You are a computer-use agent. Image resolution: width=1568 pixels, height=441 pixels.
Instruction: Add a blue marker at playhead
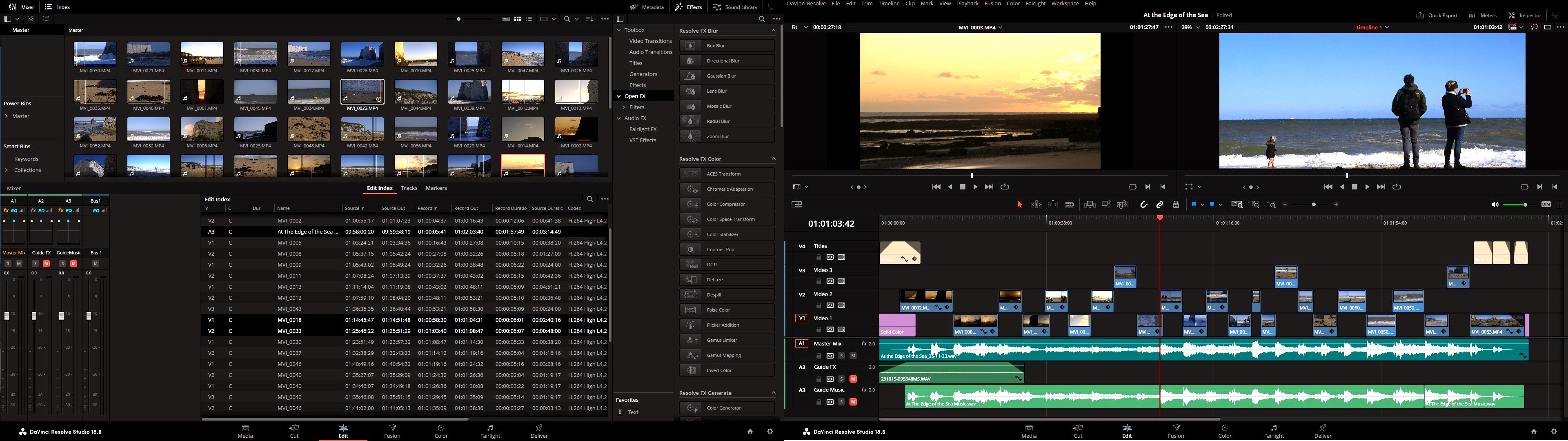[x=1212, y=205]
